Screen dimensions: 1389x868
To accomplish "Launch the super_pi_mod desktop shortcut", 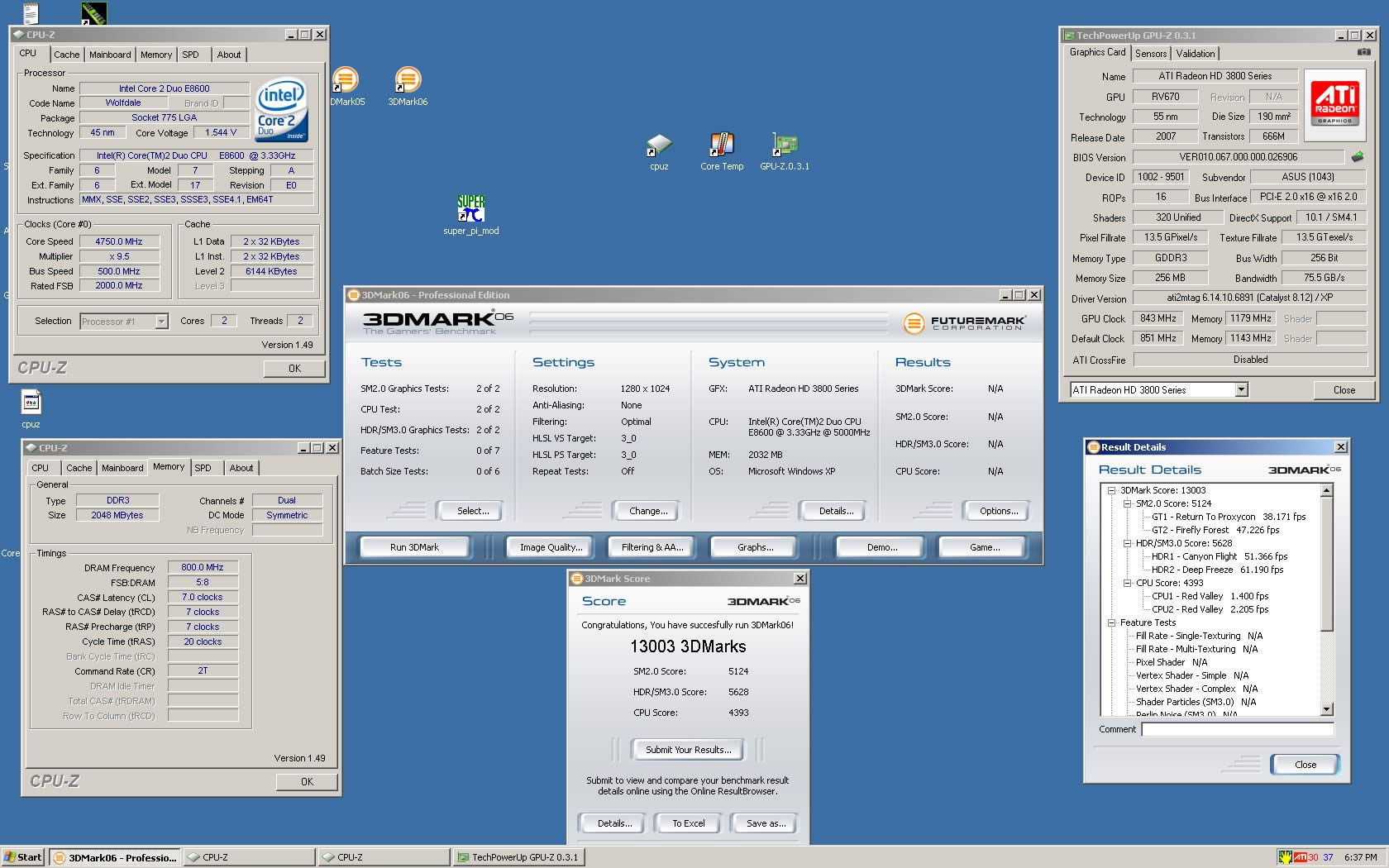I will [x=471, y=215].
